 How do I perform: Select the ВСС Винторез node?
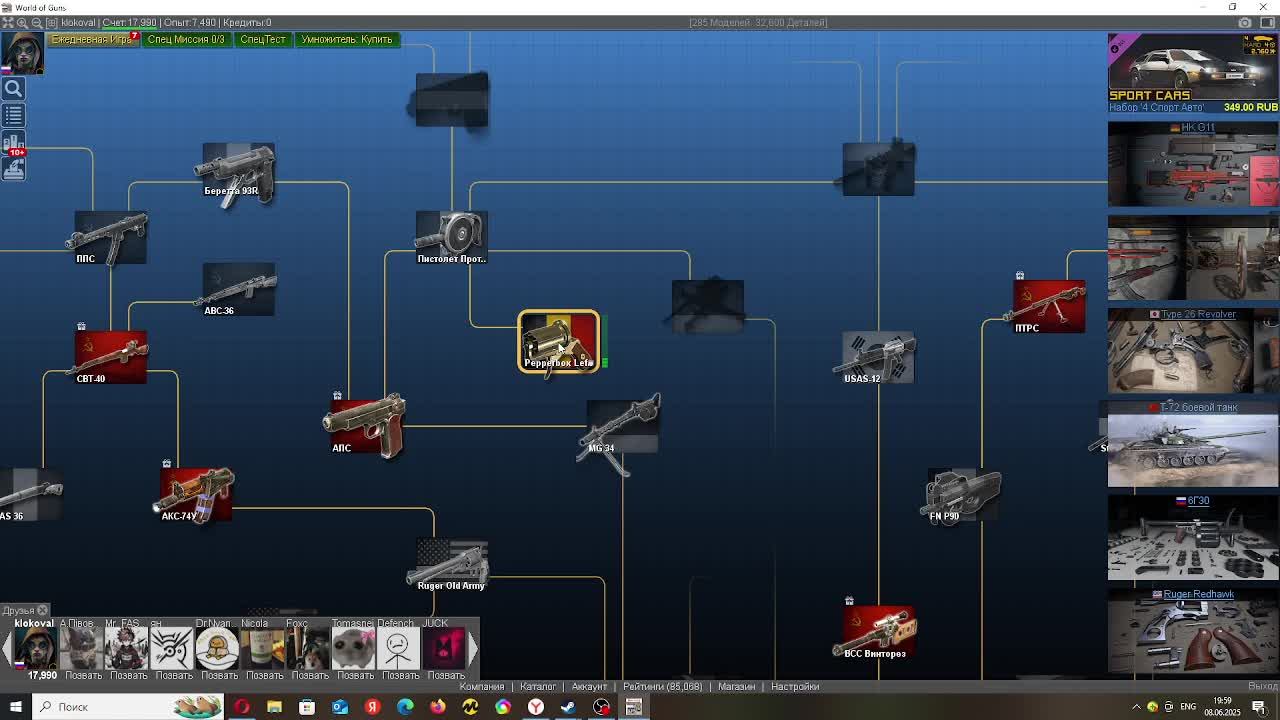(x=875, y=633)
